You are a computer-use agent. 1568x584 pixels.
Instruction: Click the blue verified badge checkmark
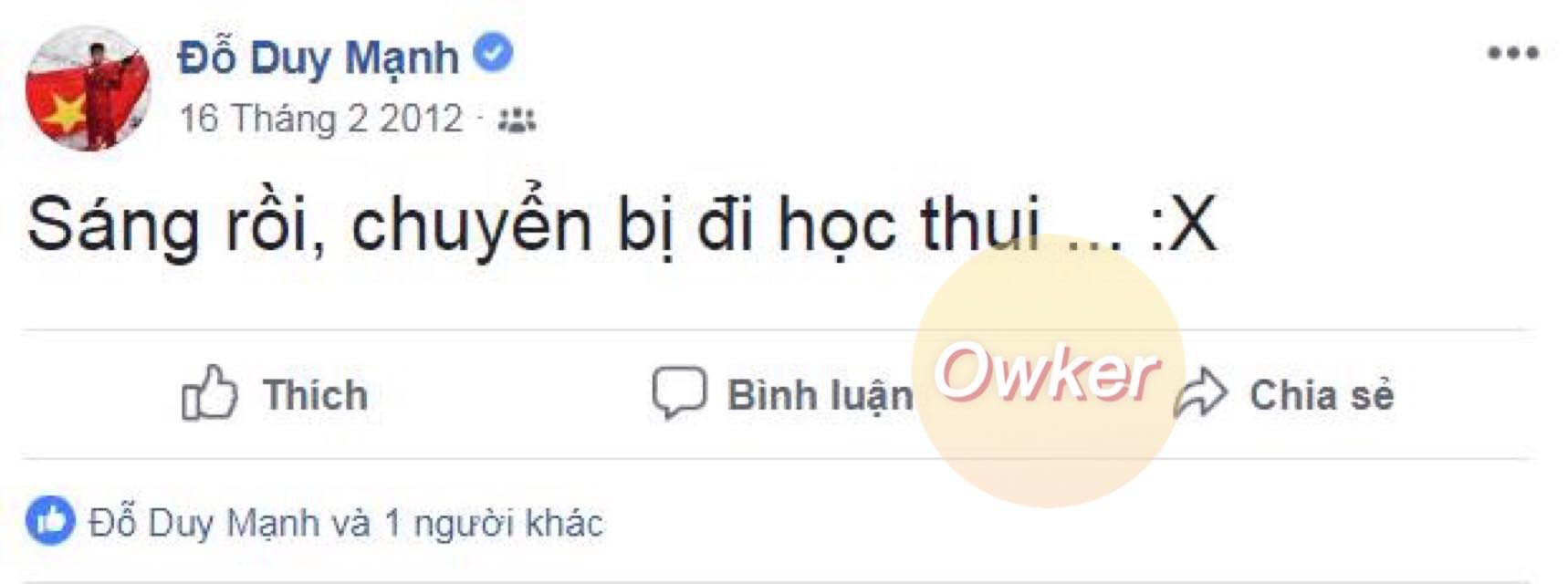[493, 53]
